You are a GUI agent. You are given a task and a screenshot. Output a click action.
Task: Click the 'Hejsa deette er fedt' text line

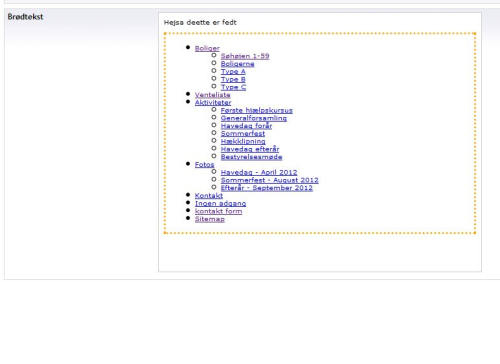pyautogui.click(x=200, y=22)
